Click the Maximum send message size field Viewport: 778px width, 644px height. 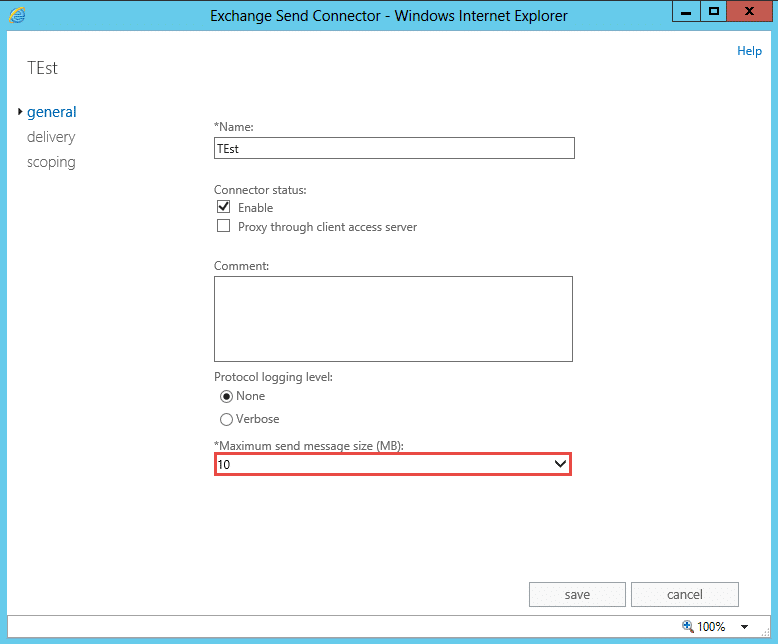[392, 464]
